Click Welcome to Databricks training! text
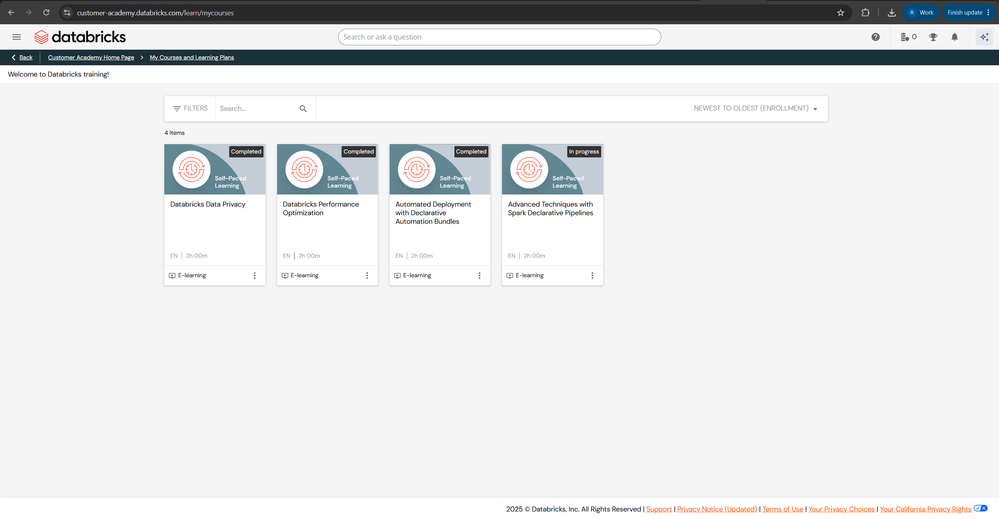The height and width of the screenshot is (519, 999). (x=58, y=75)
